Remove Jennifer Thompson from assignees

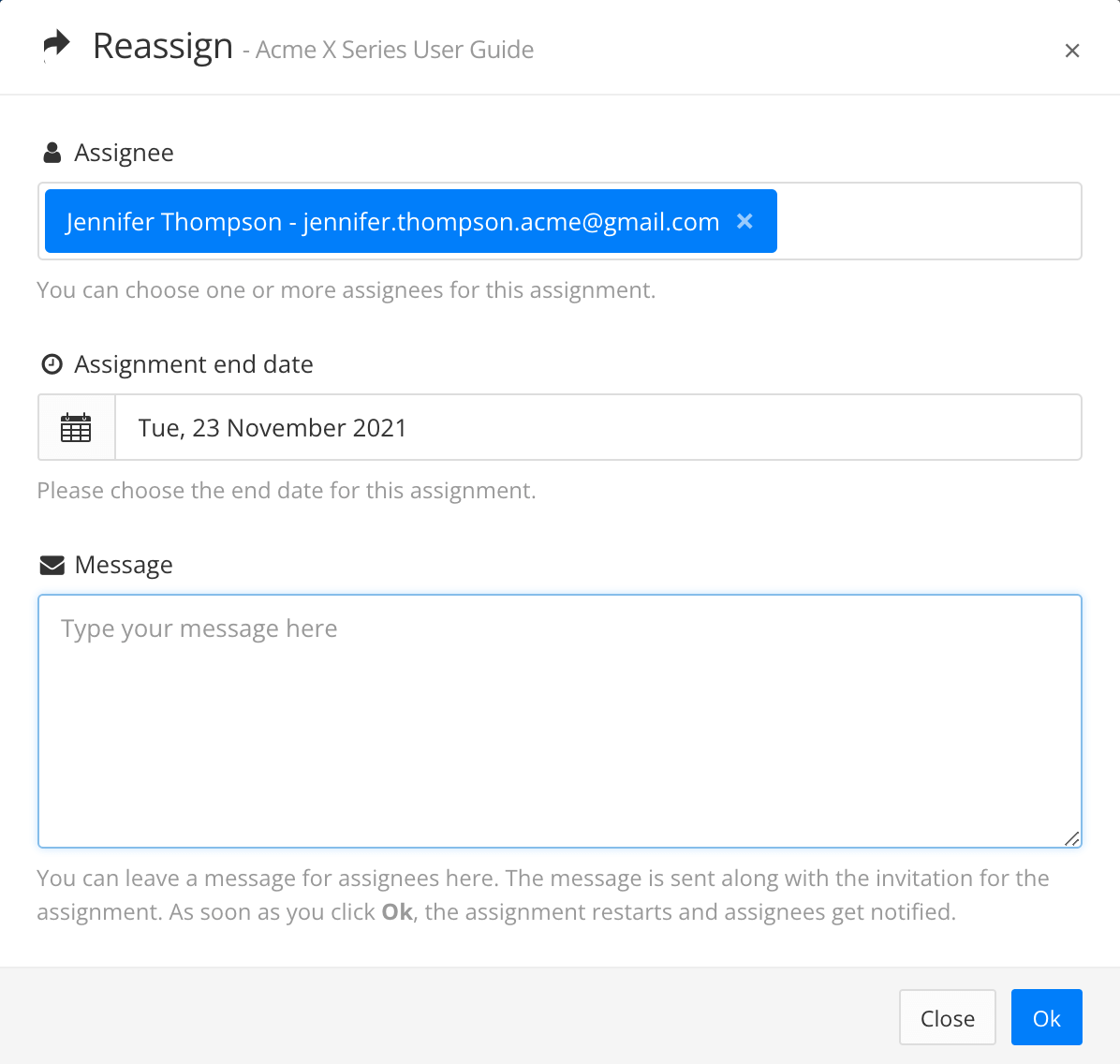point(744,221)
